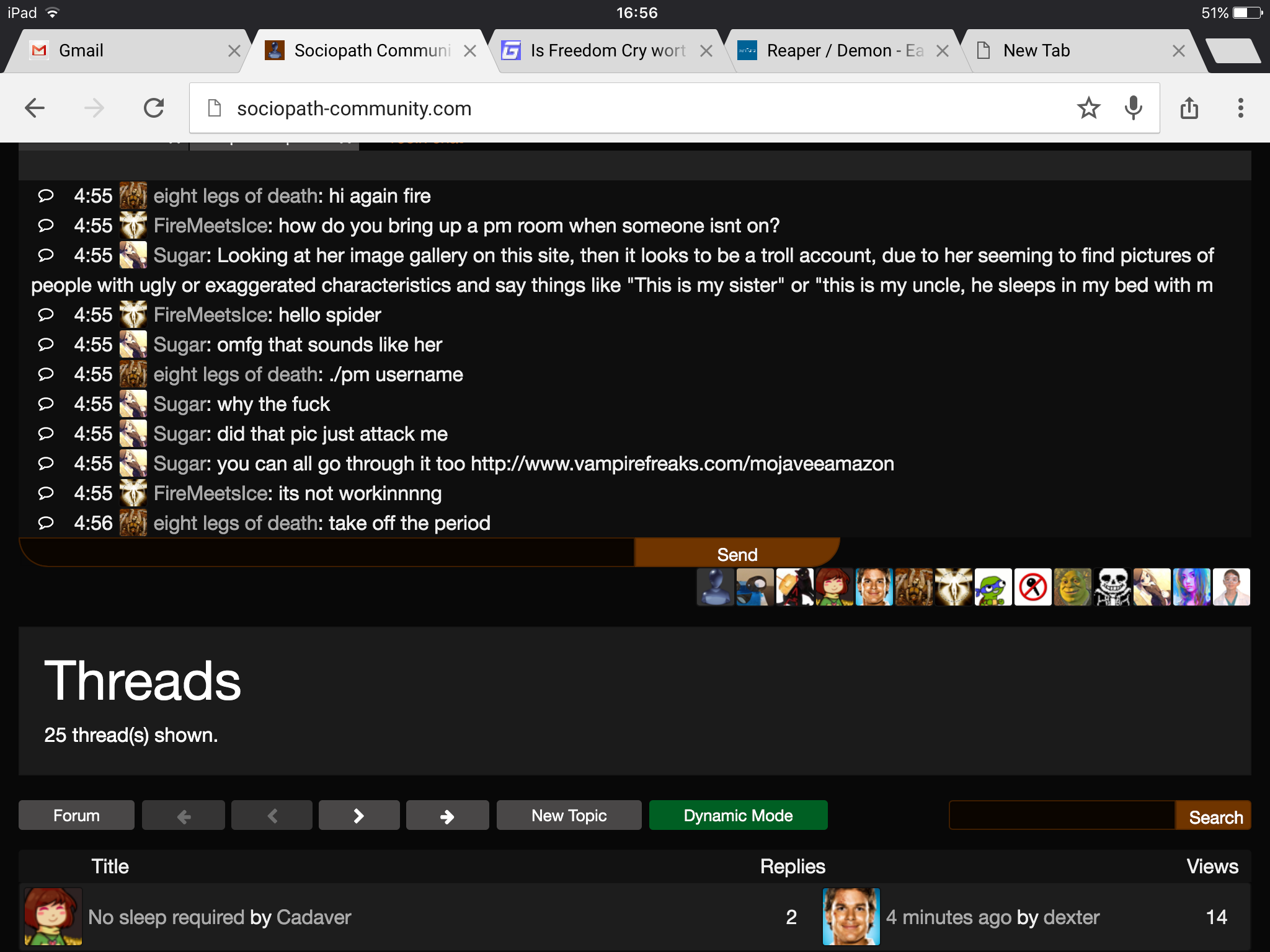
Task: Jump to last page of threads
Action: click(x=447, y=815)
